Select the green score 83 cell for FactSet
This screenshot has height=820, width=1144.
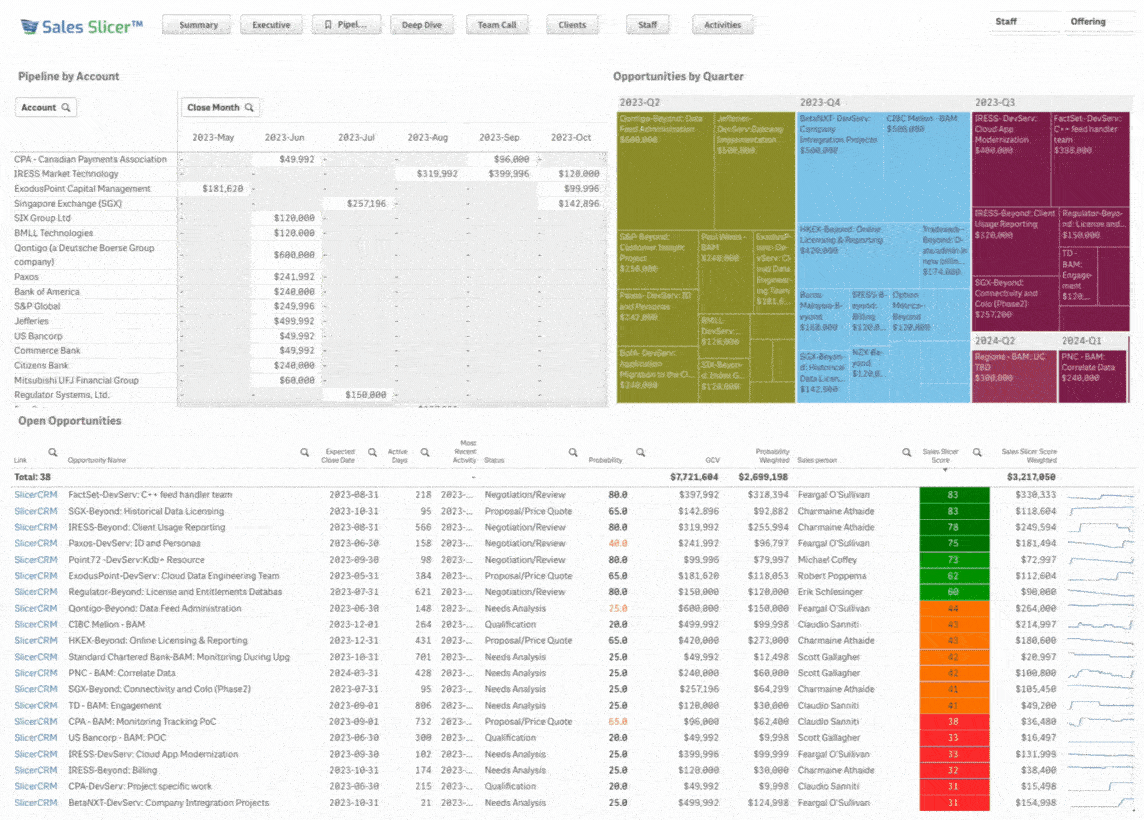point(953,495)
